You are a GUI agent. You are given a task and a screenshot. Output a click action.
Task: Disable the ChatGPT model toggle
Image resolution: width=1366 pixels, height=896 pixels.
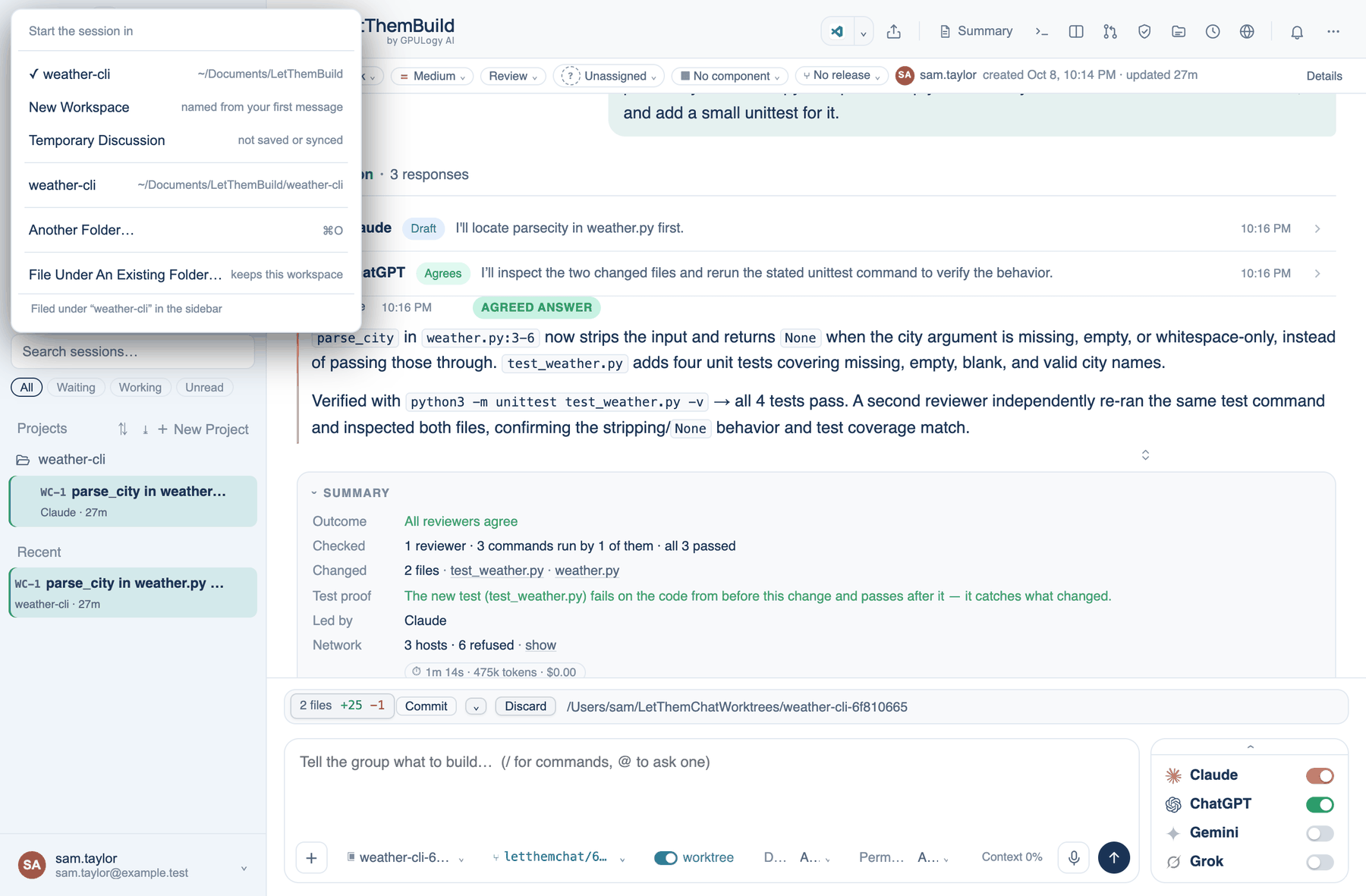click(1320, 804)
